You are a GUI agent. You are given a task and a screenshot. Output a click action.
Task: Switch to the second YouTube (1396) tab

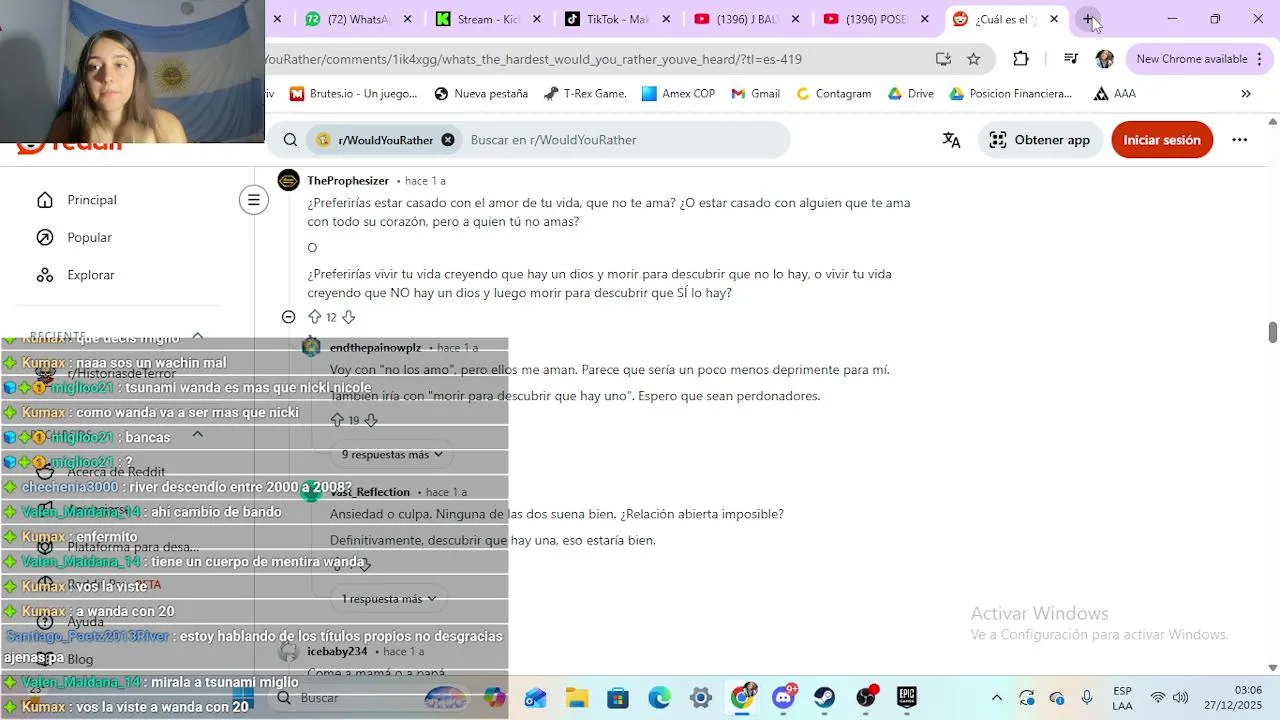pos(876,19)
